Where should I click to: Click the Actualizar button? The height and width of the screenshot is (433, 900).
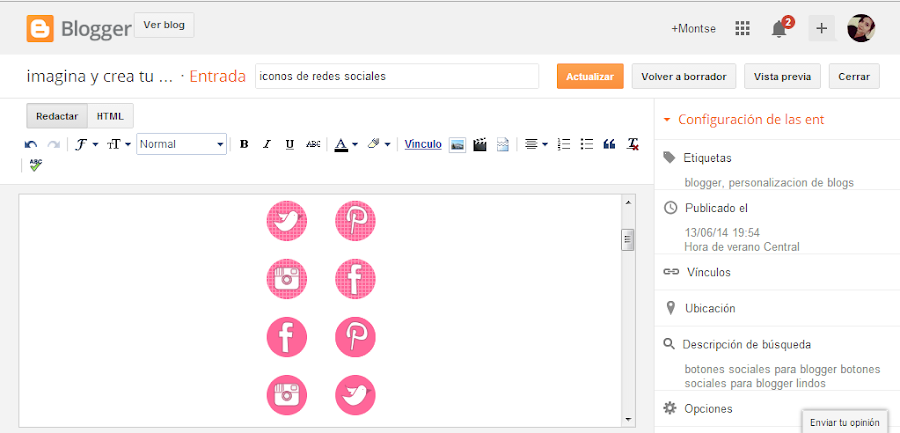(590, 76)
